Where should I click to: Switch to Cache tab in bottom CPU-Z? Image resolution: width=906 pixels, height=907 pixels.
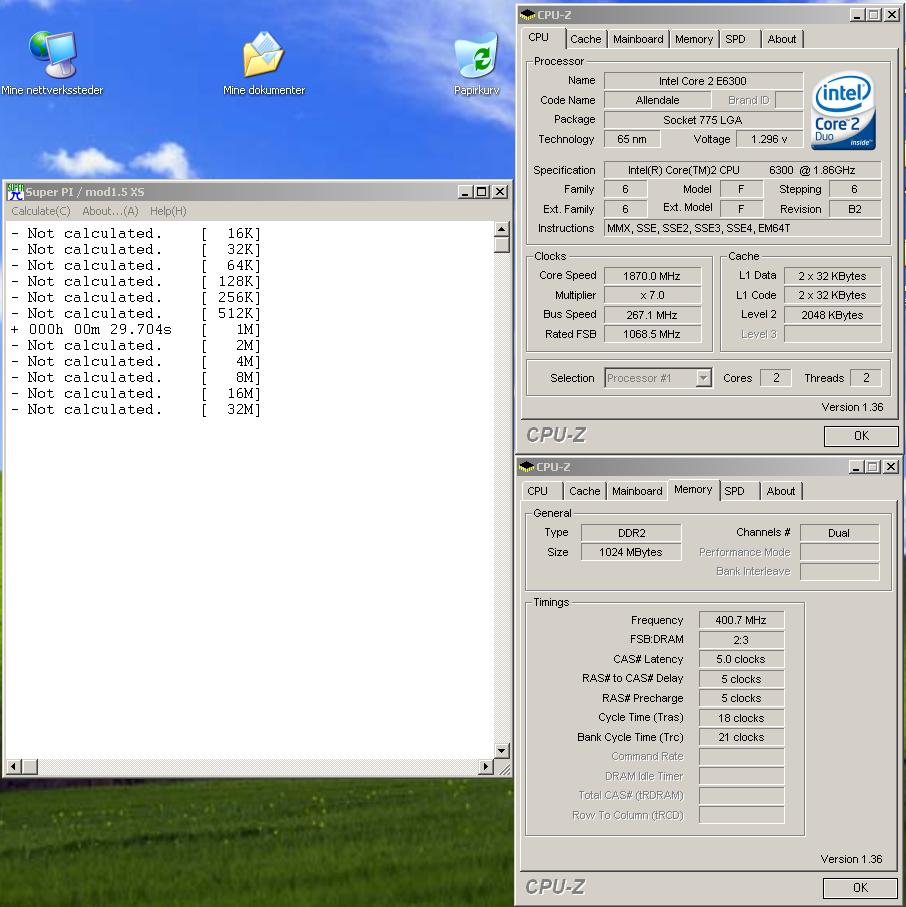coord(584,491)
